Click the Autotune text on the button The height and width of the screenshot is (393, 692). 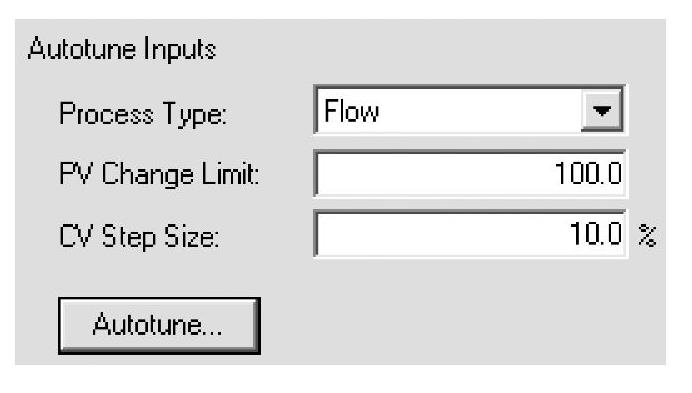pos(158,325)
